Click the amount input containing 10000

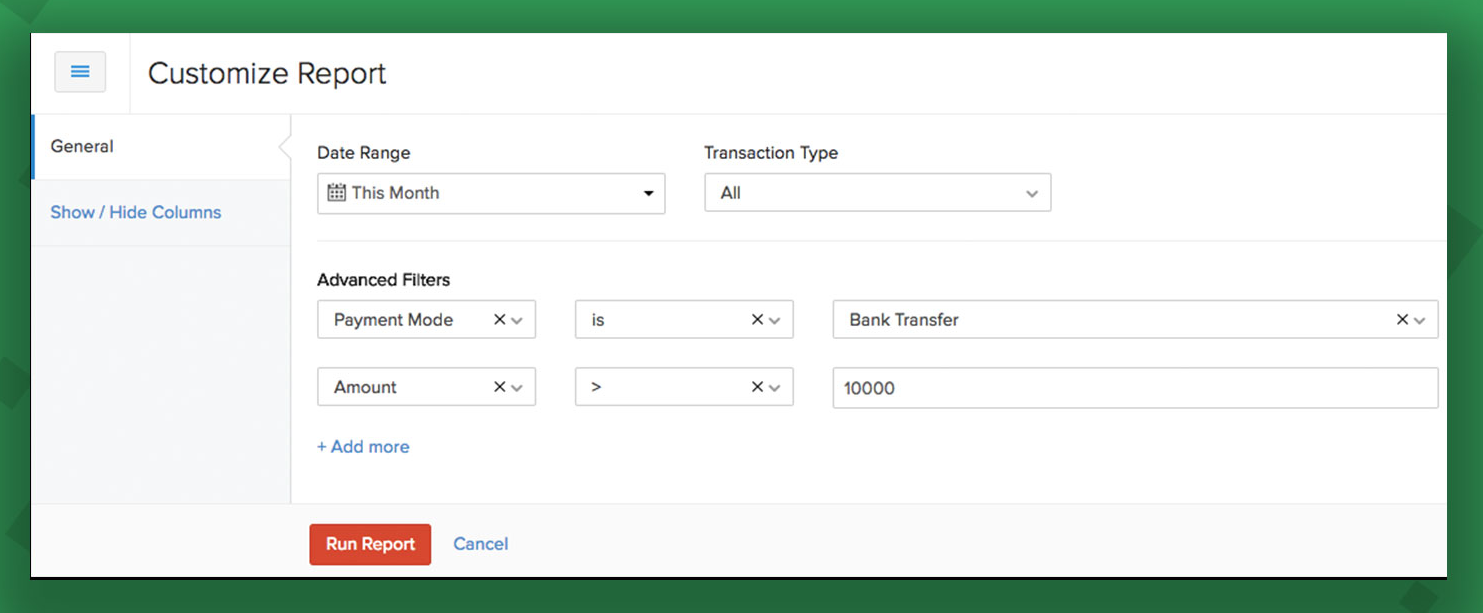click(1134, 388)
